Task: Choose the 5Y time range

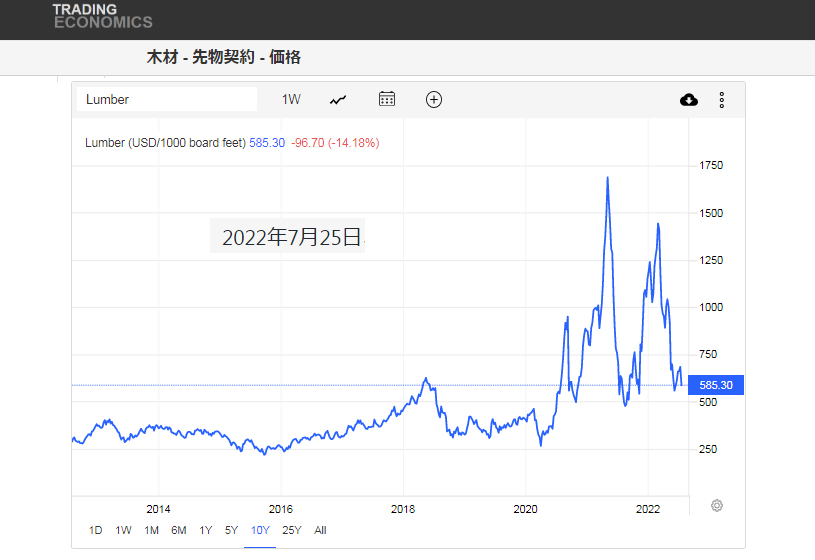Action: [231, 530]
